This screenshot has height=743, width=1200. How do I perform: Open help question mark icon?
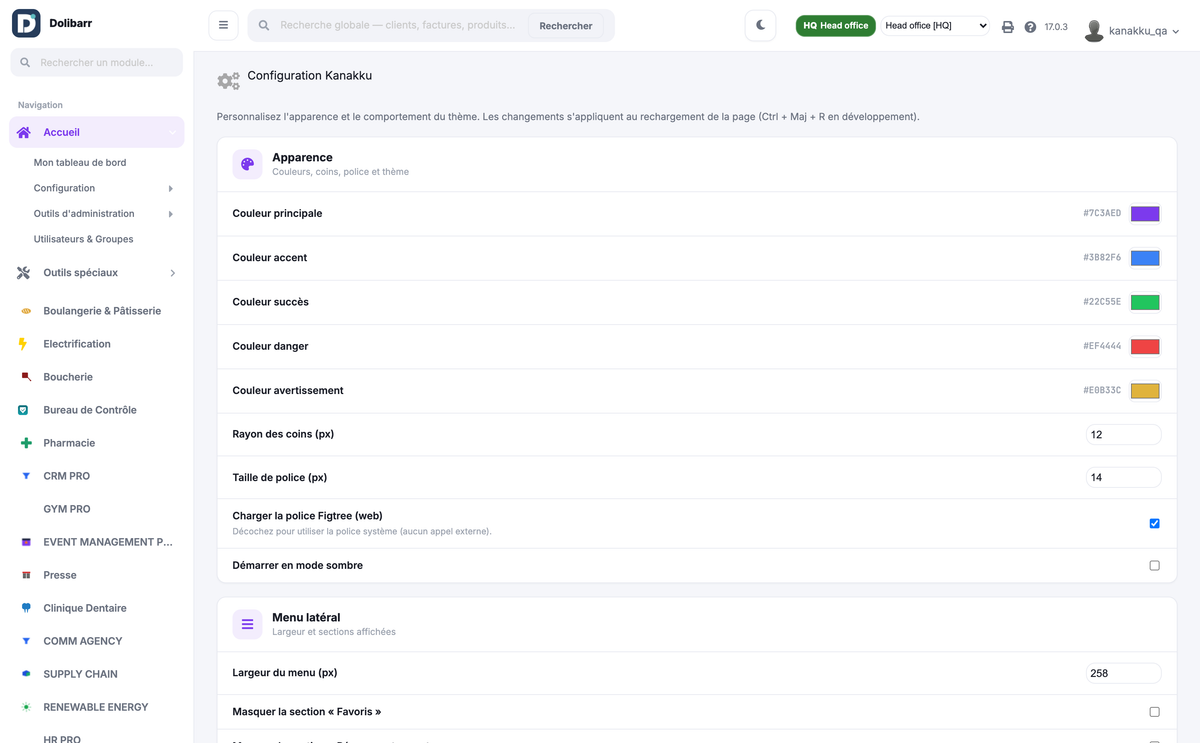coord(1030,27)
